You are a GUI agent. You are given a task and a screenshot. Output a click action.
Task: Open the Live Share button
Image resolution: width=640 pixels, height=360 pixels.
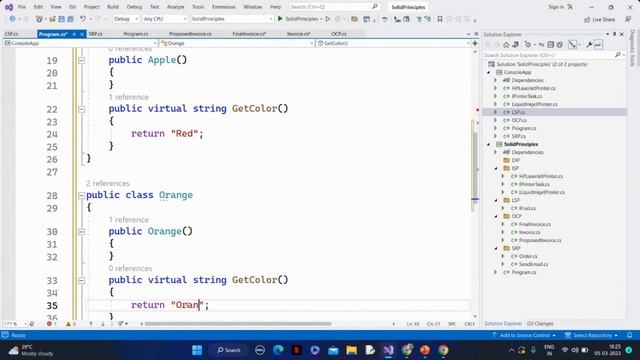tap(599, 19)
